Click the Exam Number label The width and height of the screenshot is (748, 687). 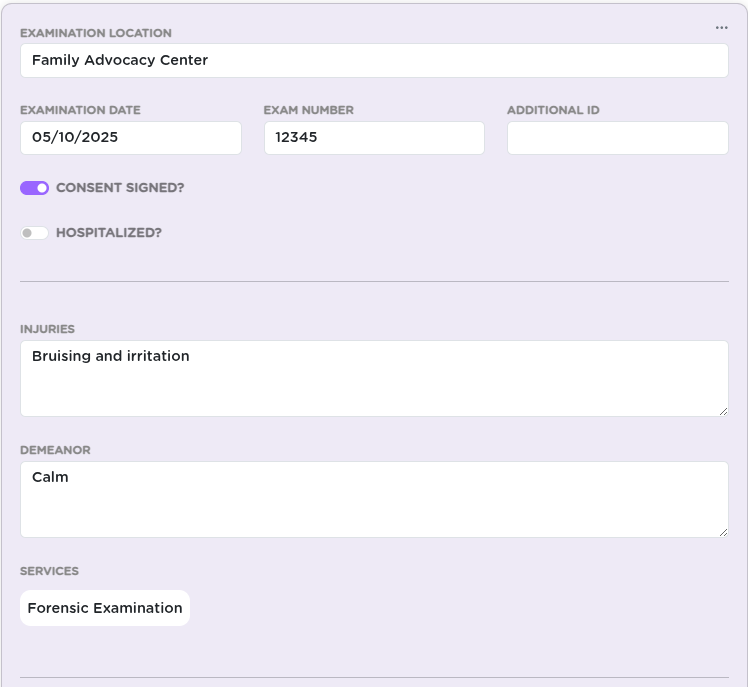pyautogui.click(x=309, y=110)
